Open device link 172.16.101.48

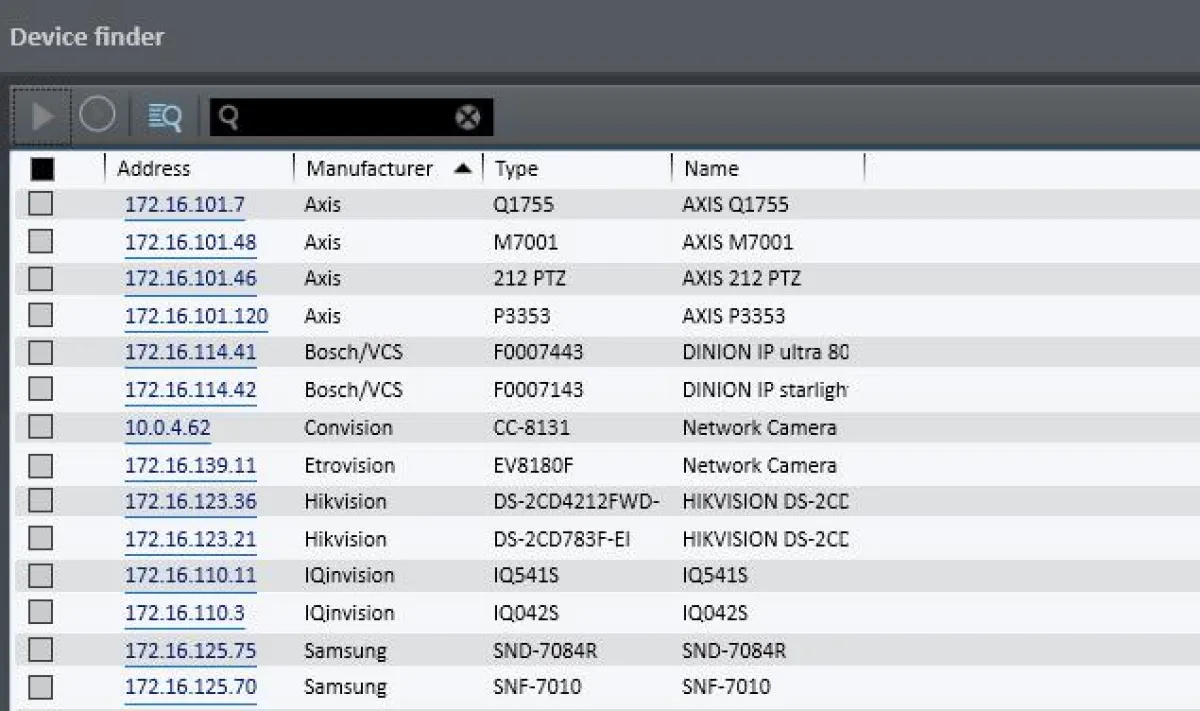[x=190, y=241]
